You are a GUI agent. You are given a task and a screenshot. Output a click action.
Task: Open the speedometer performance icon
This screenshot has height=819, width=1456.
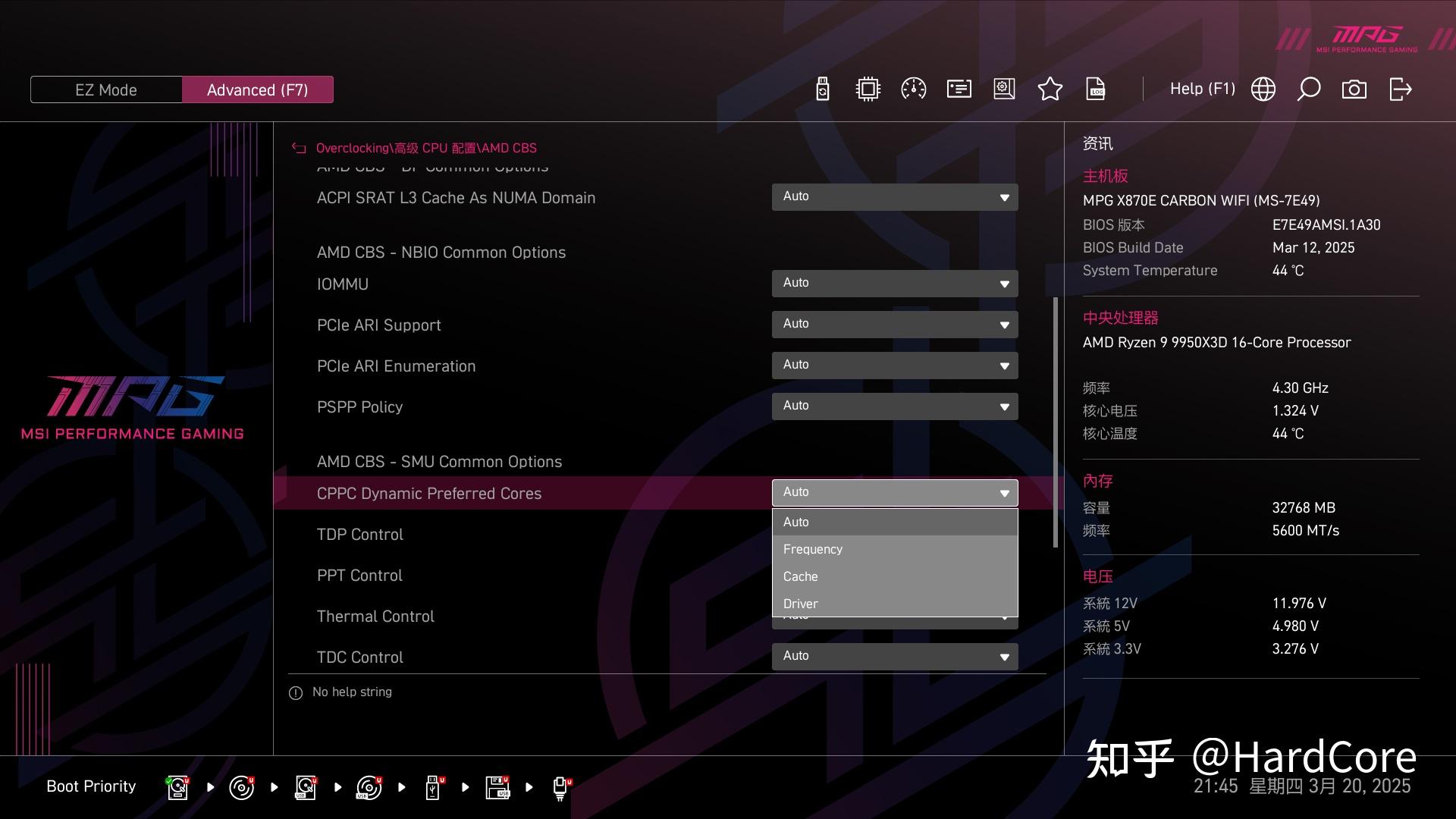pos(913,89)
